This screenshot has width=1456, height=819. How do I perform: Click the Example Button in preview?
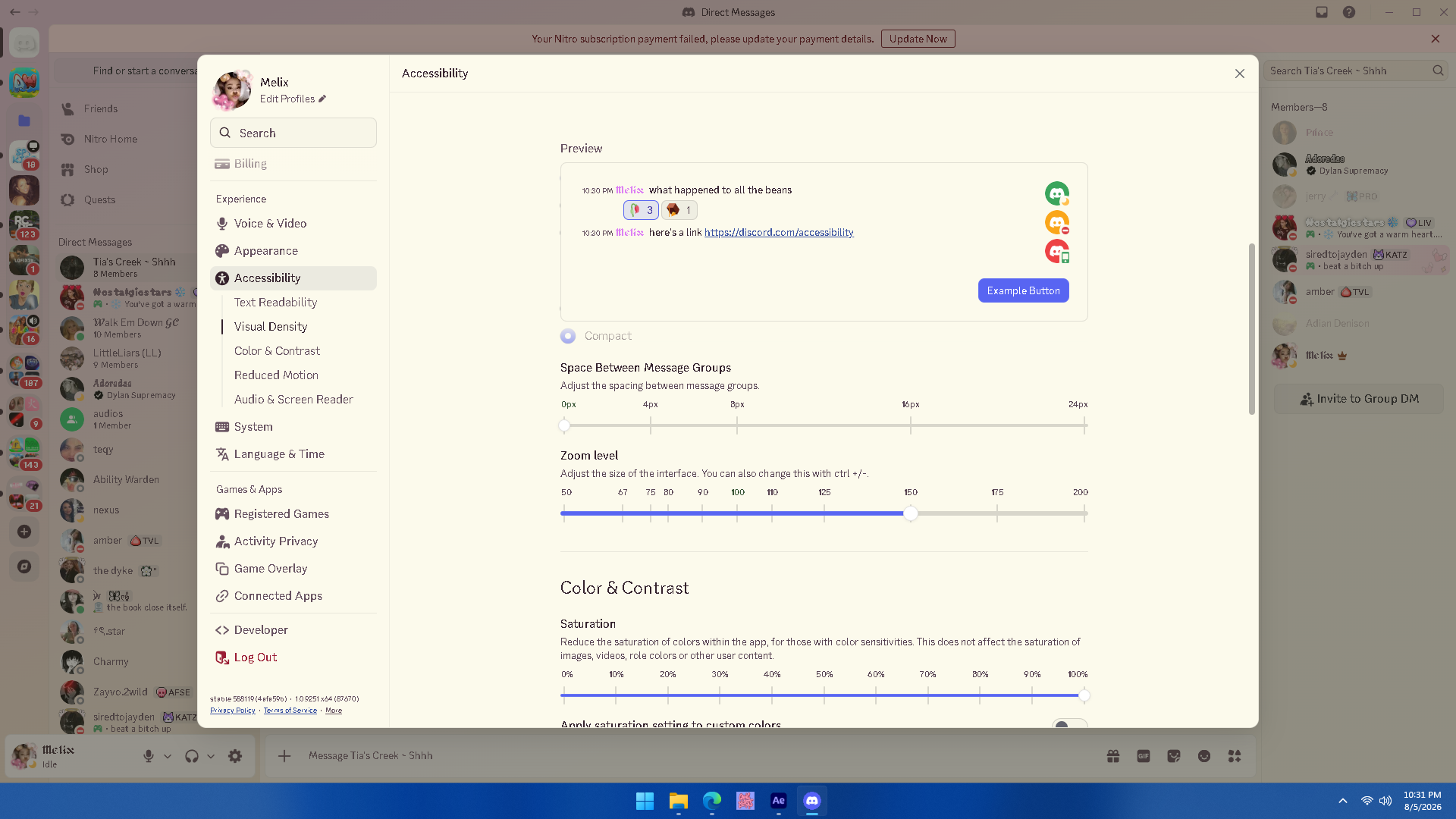point(1023,290)
